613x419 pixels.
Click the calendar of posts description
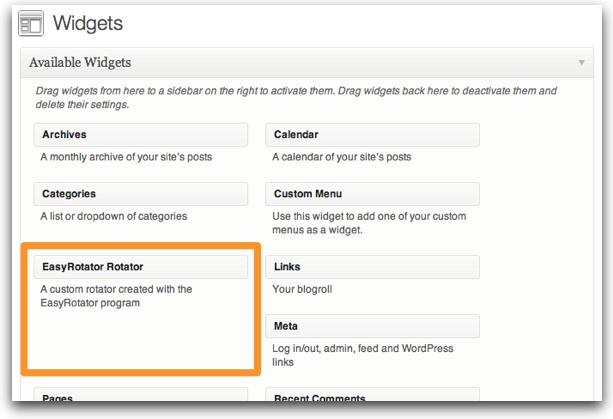341,157
